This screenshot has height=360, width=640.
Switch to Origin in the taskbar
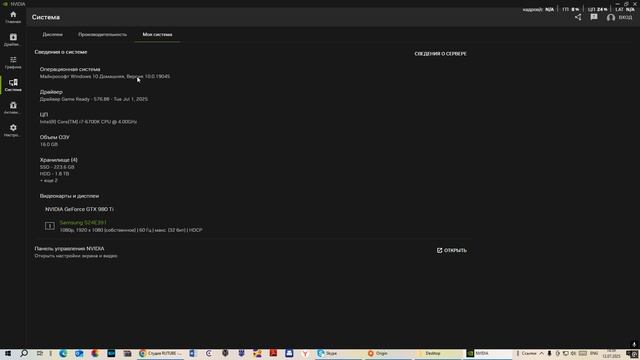[x=389, y=353]
